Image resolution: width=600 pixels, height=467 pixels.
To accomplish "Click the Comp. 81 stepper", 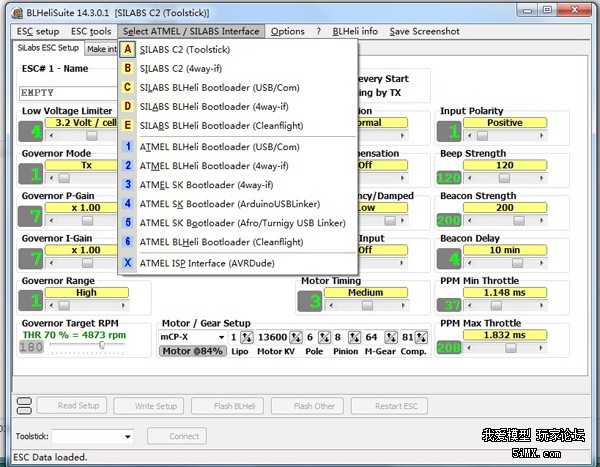I will click(x=421, y=337).
